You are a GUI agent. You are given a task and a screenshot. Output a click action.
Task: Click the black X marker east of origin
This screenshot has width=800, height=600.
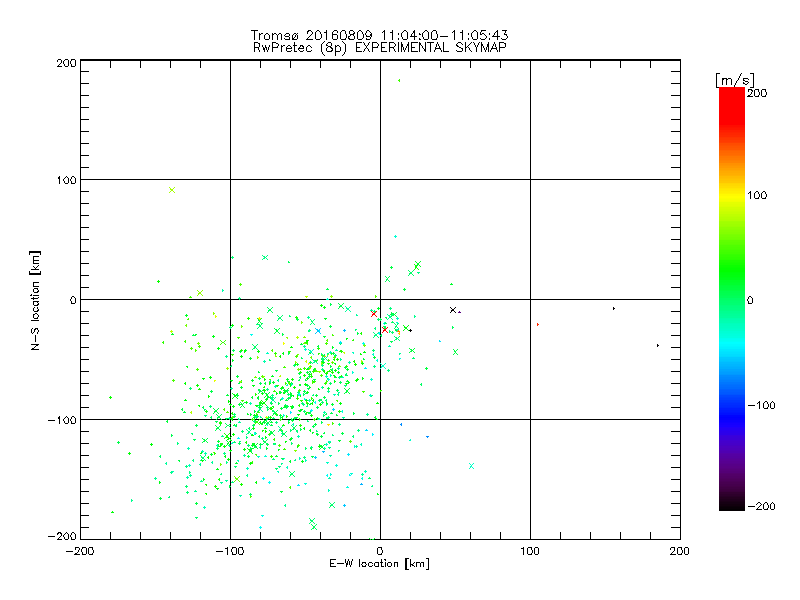point(453,310)
